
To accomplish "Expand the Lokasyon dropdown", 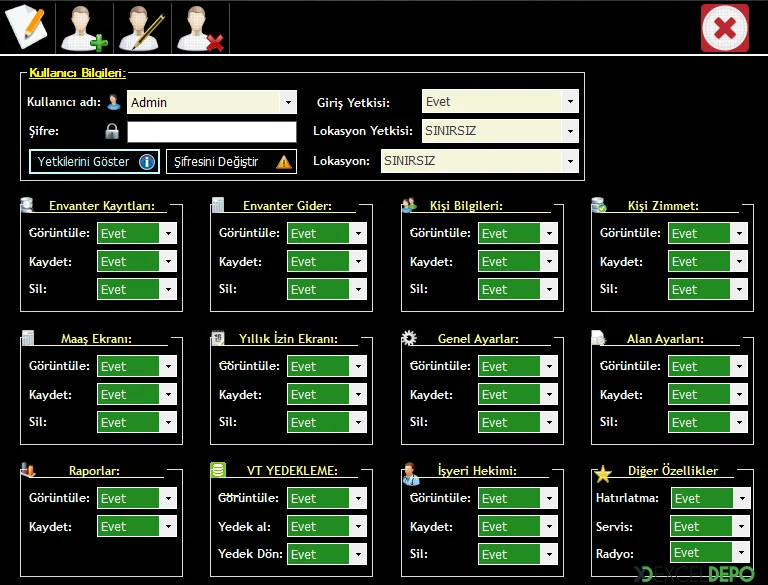I will tap(569, 161).
